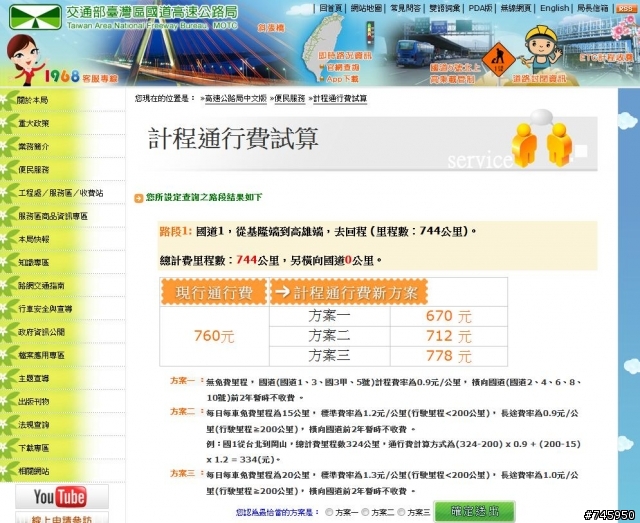This screenshot has height=523, width=640.
Task: Switch to the English site
Action: tap(554, 8)
